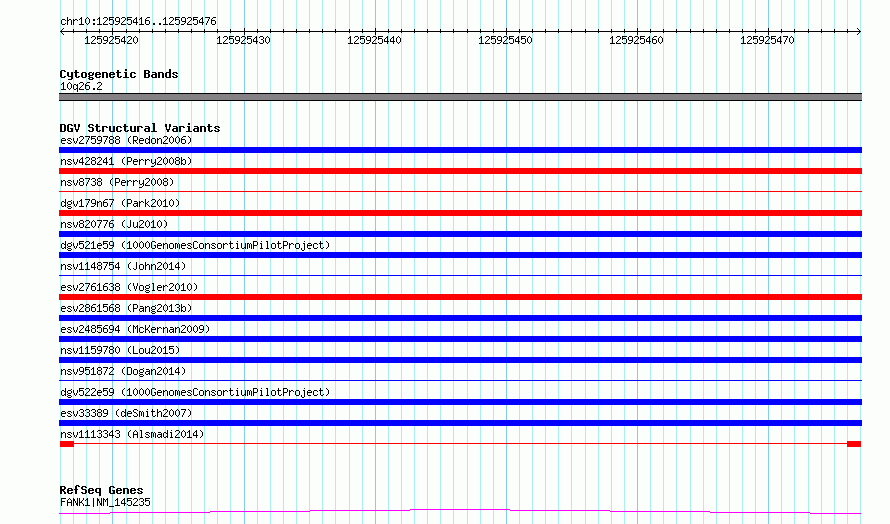Screen dimensions: 890x524
Task: Click blue bar of dgv521e59 variant
Action: [x=460, y=255]
